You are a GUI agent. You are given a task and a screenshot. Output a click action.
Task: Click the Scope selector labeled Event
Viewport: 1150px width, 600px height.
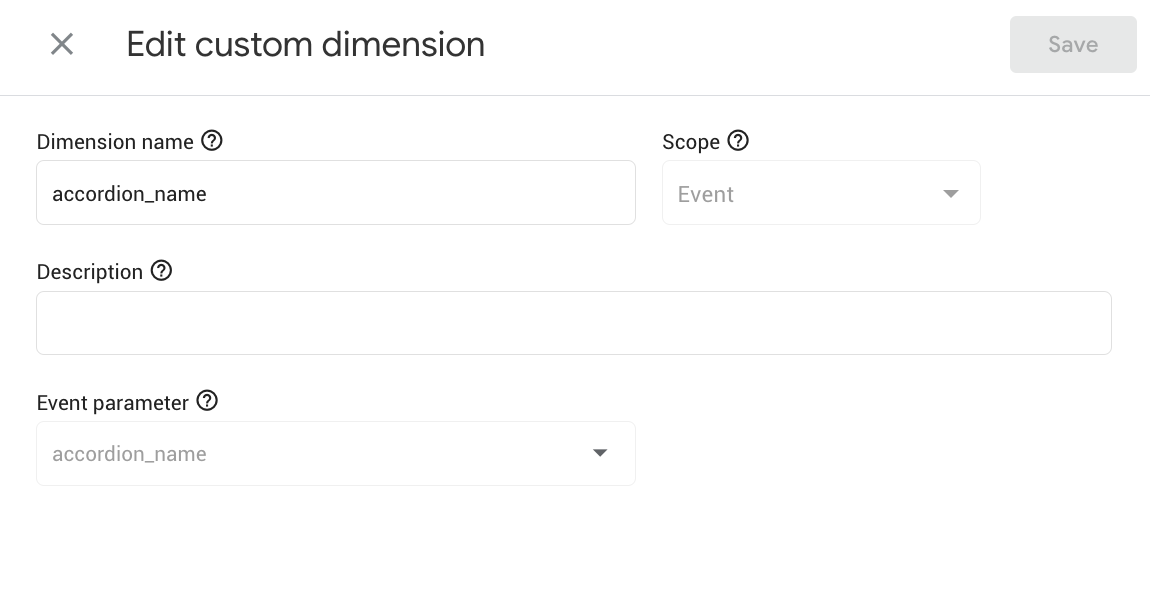click(x=820, y=193)
